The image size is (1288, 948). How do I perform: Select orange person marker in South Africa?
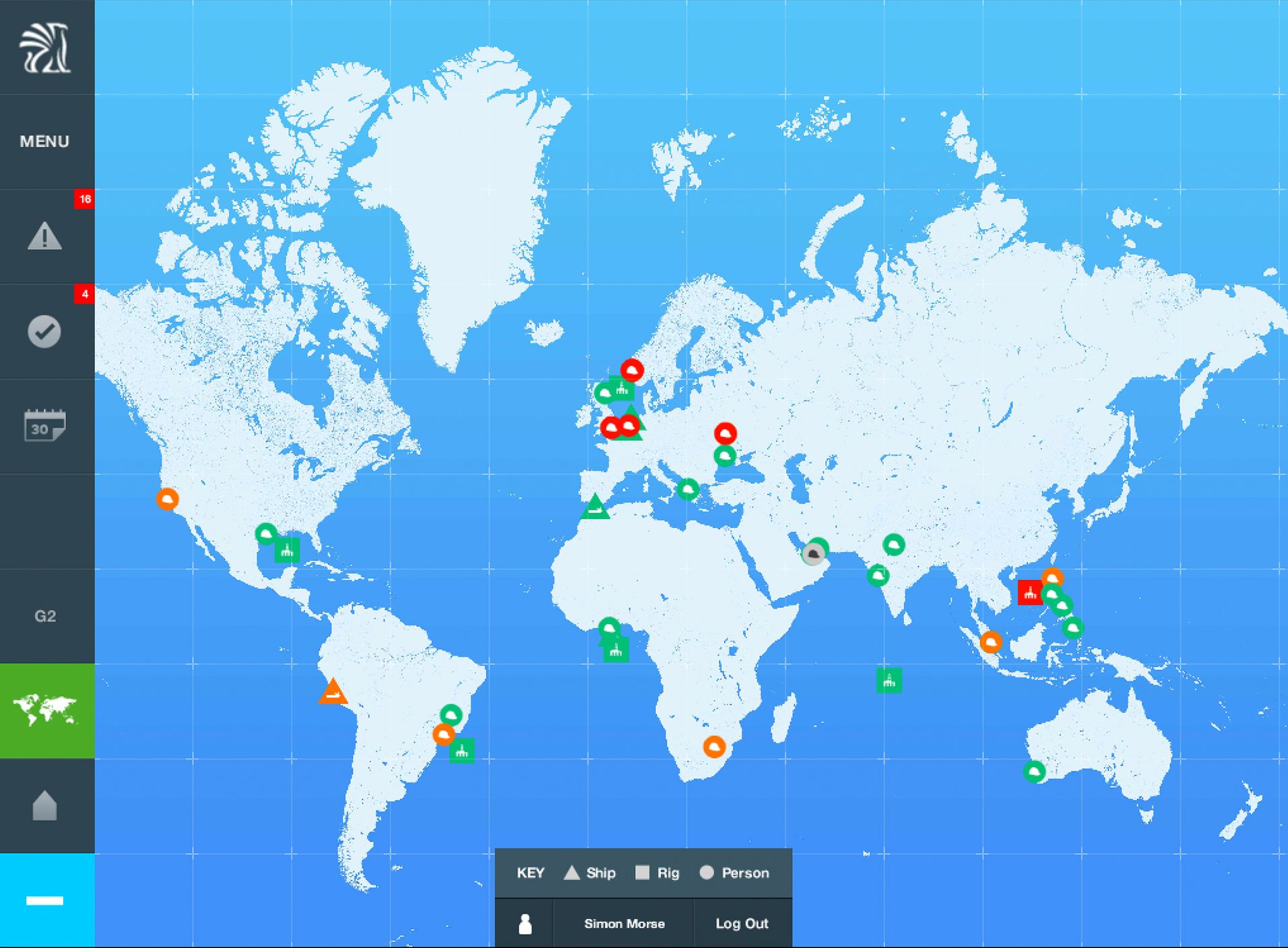[x=715, y=747]
